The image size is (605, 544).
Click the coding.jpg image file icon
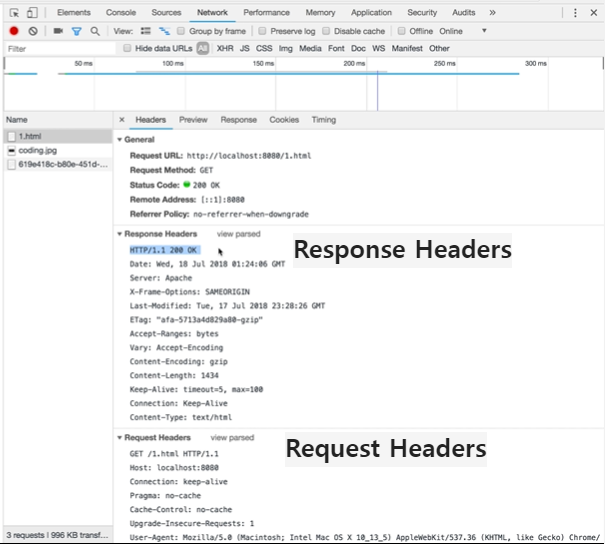pyautogui.click(x=12, y=150)
